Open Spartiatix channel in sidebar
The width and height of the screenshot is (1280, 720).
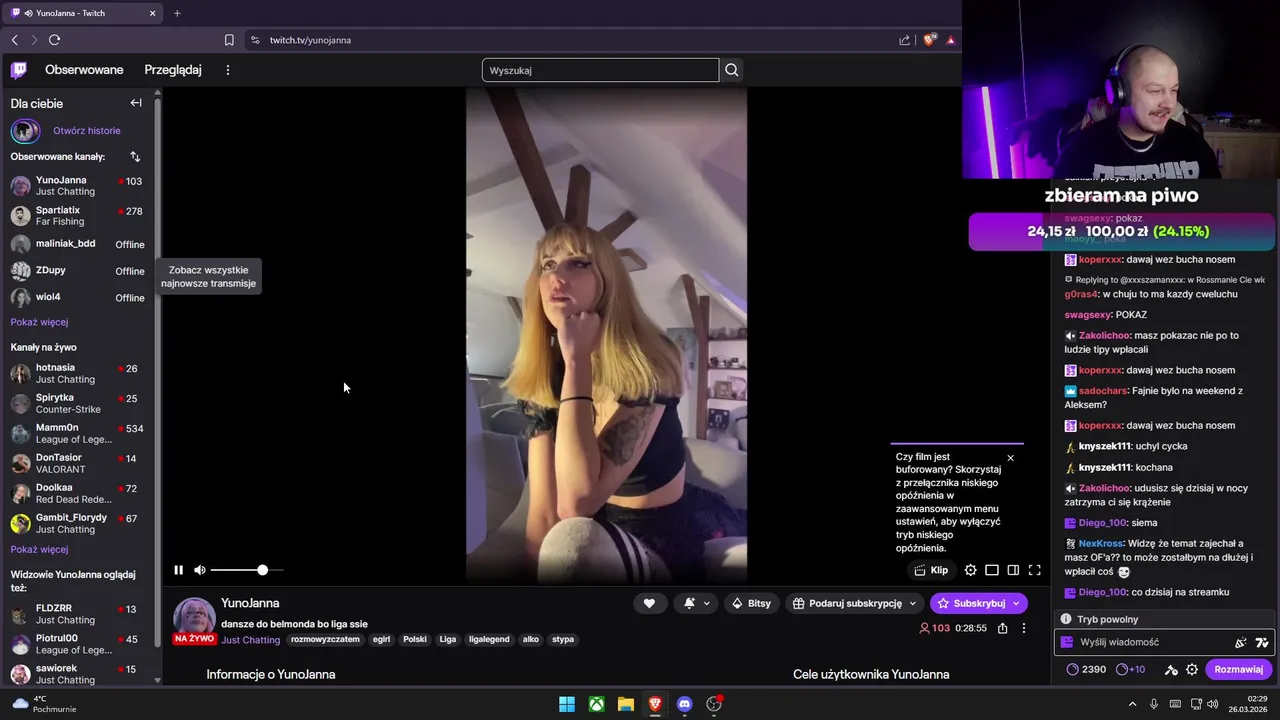pos(78,216)
